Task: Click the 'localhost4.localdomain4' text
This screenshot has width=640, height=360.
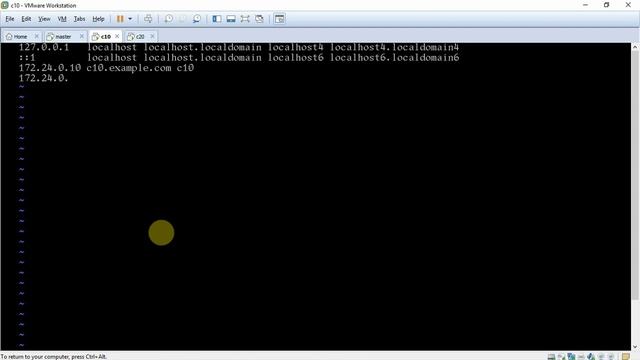Action: (x=394, y=47)
